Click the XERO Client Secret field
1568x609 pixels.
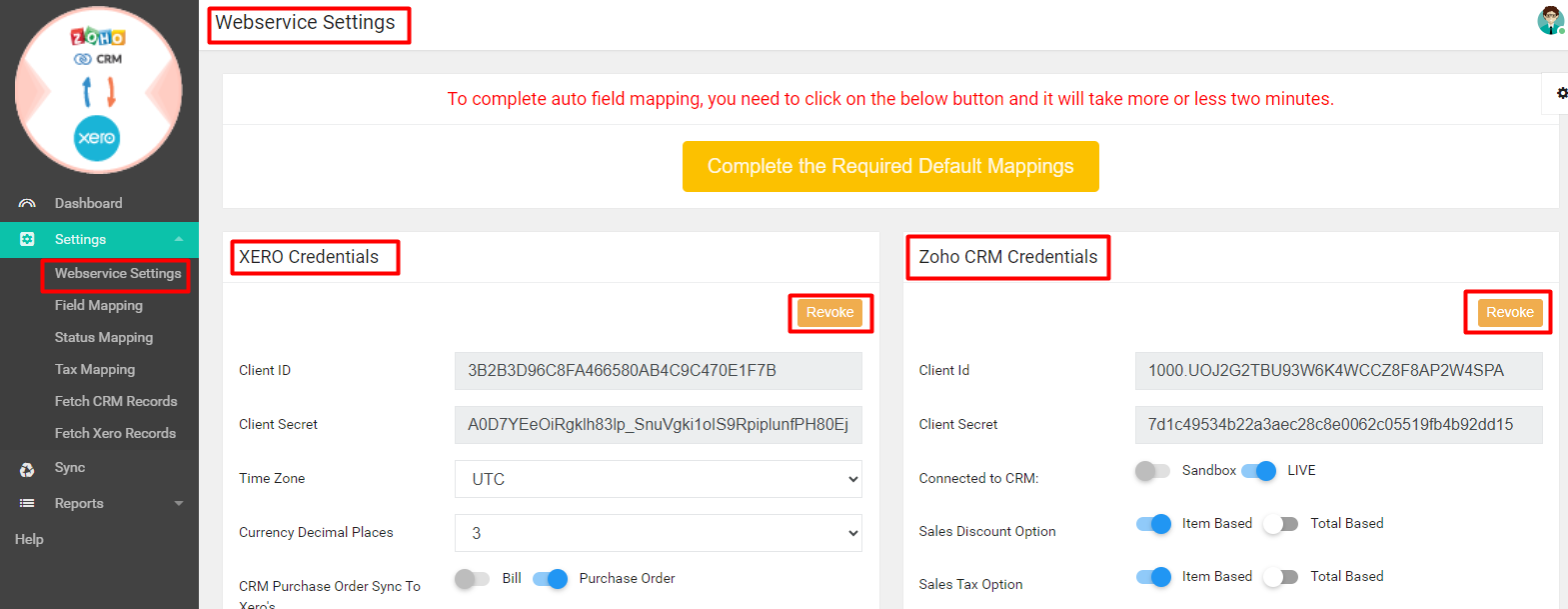click(x=658, y=424)
